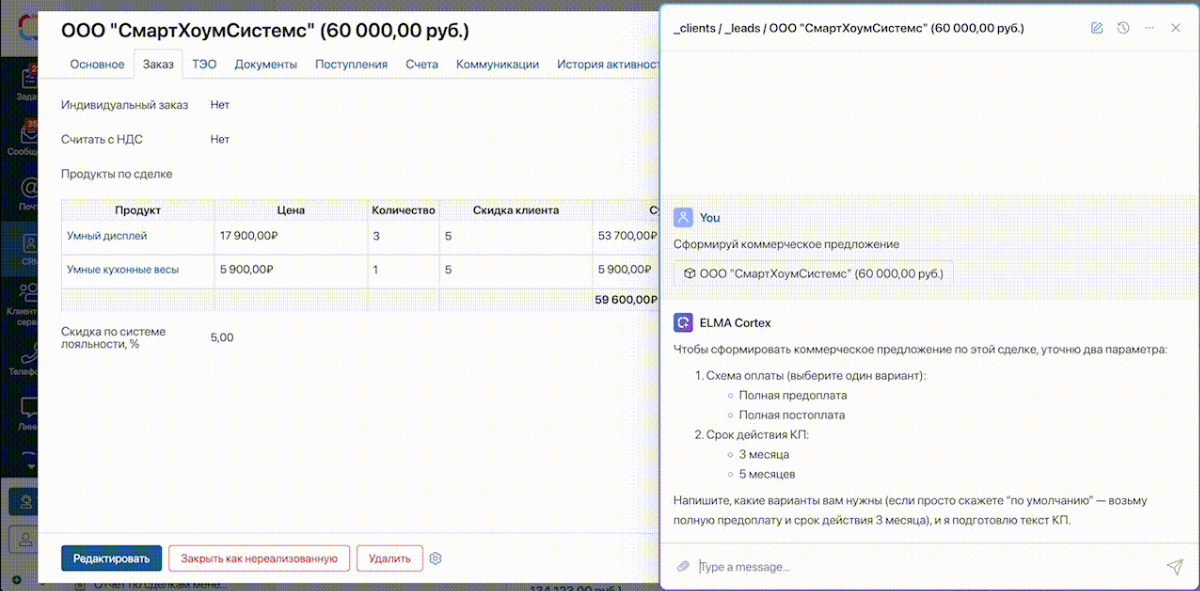Open the Поступления tab
1200x591 pixels.
coord(351,64)
